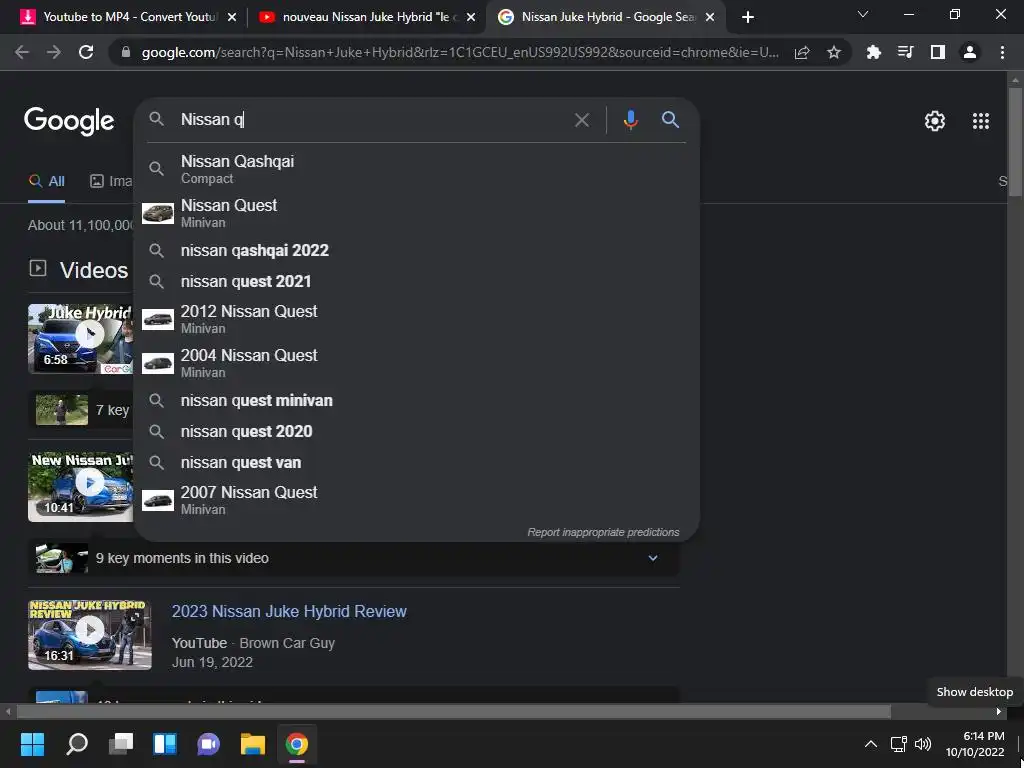The image size is (1024, 768).
Task: Show hidden tray icons chevron
Action: pos(871,744)
